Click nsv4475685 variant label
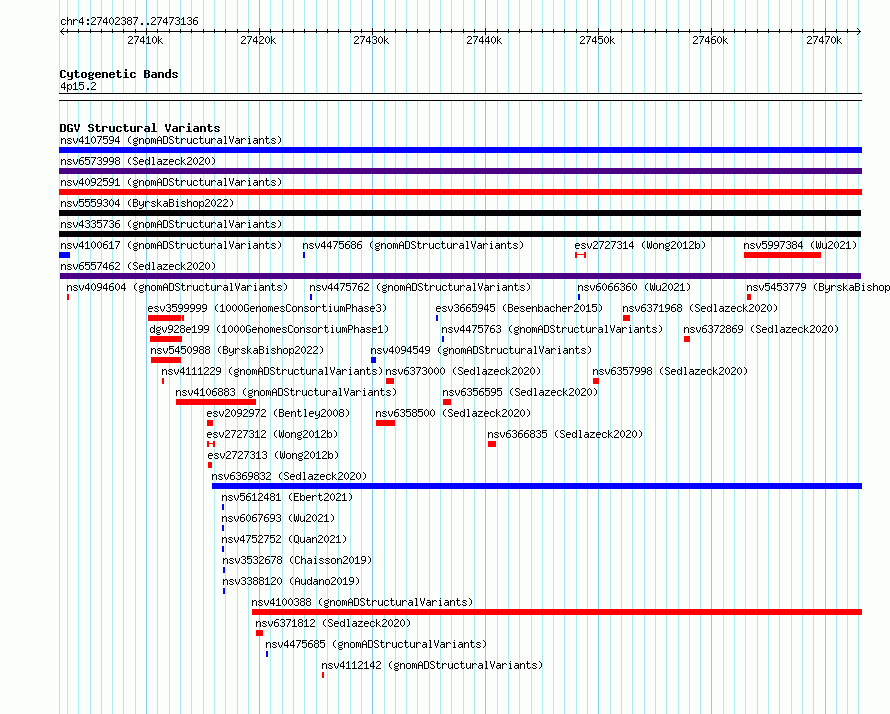 376,644
